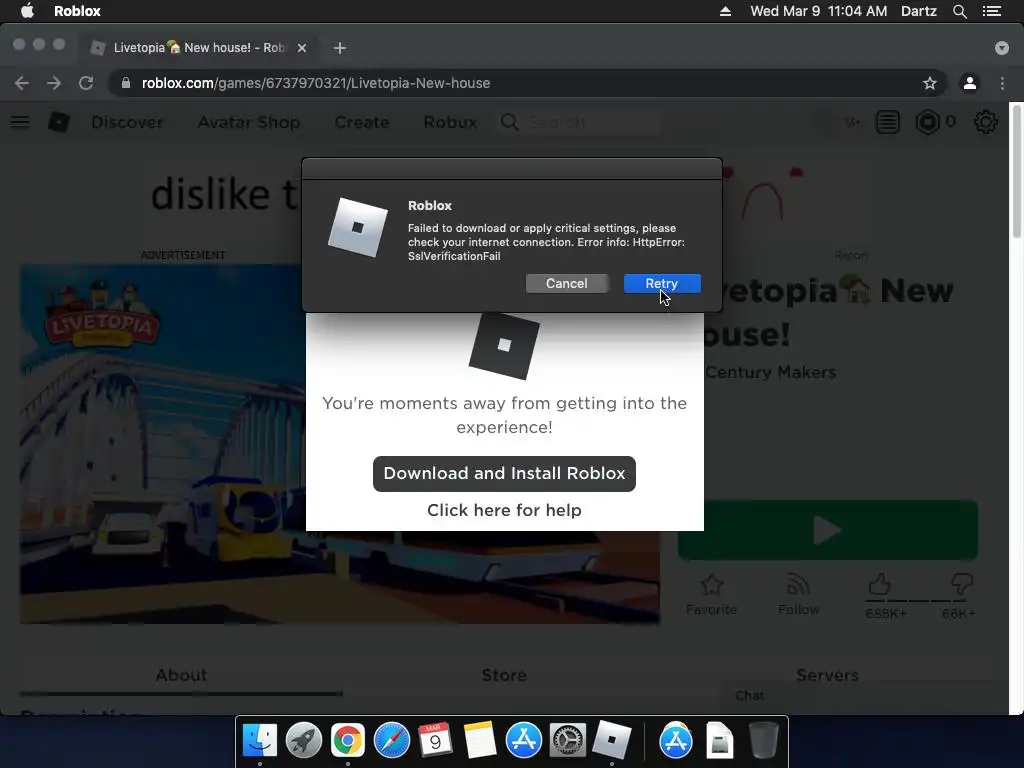
Task: Bookmark this page with star icon
Action: (930, 83)
